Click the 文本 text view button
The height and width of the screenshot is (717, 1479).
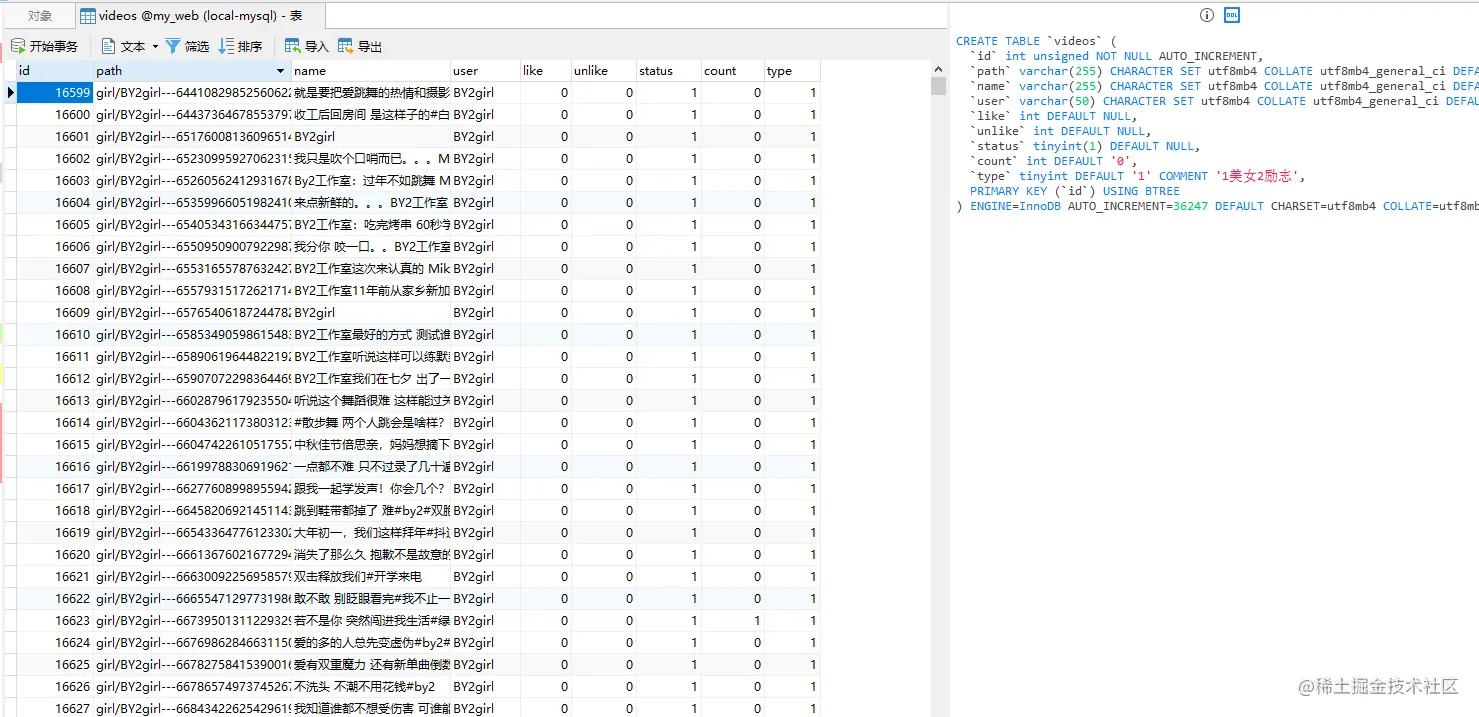[x=123, y=46]
